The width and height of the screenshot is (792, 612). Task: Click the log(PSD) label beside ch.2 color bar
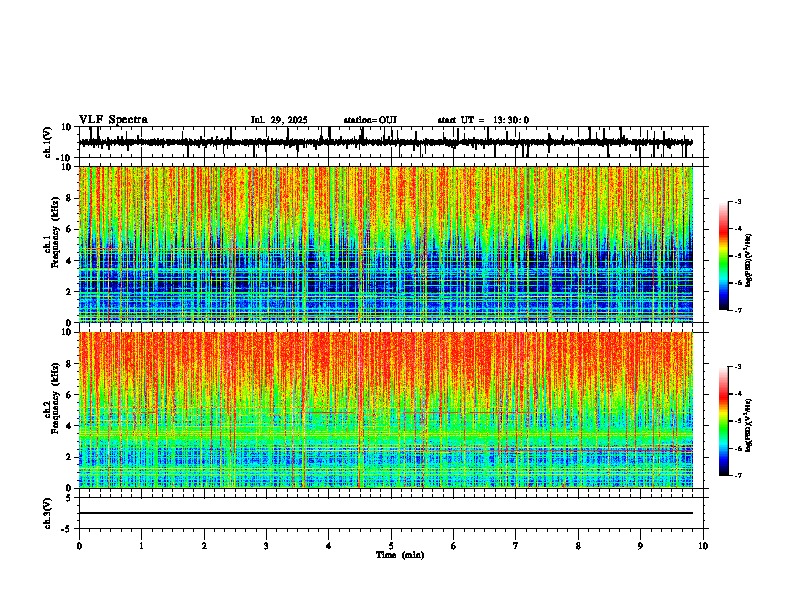(748, 426)
